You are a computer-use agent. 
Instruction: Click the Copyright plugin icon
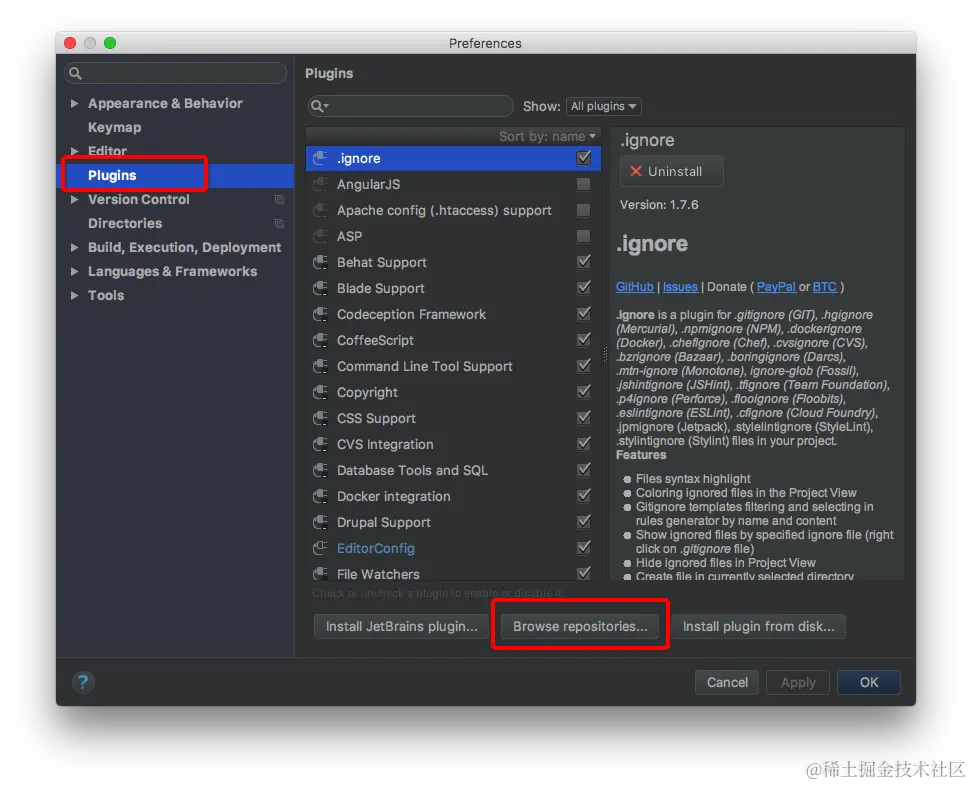pos(320,392)
